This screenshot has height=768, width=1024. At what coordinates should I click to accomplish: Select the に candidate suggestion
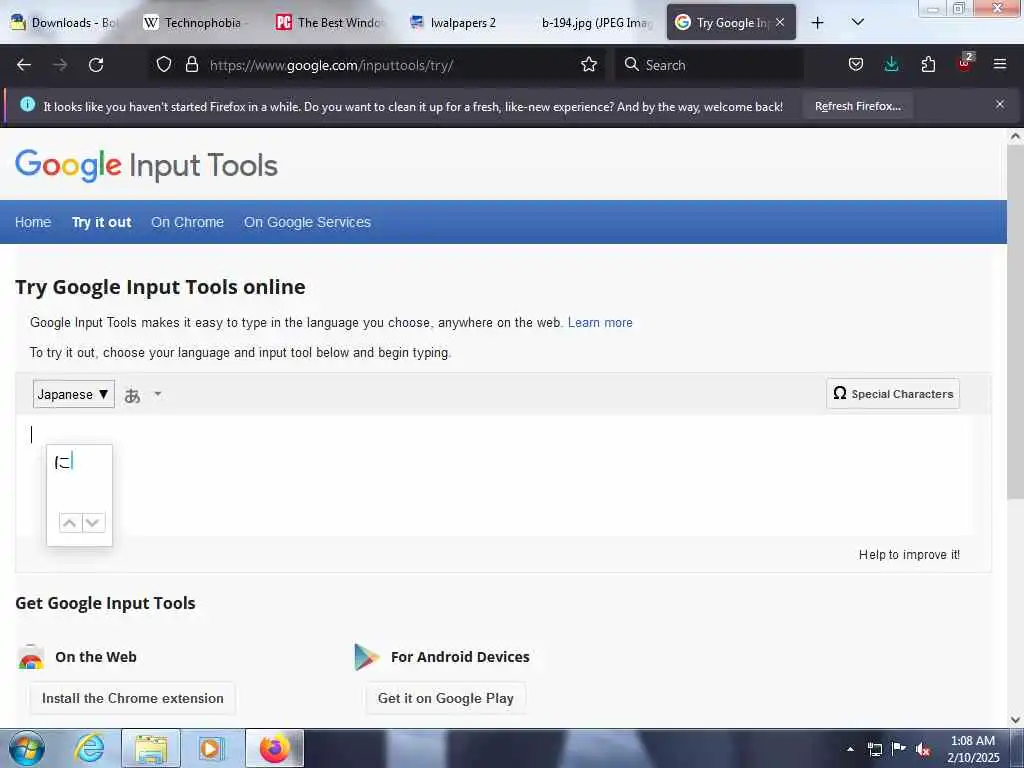[x=63, y=462]
